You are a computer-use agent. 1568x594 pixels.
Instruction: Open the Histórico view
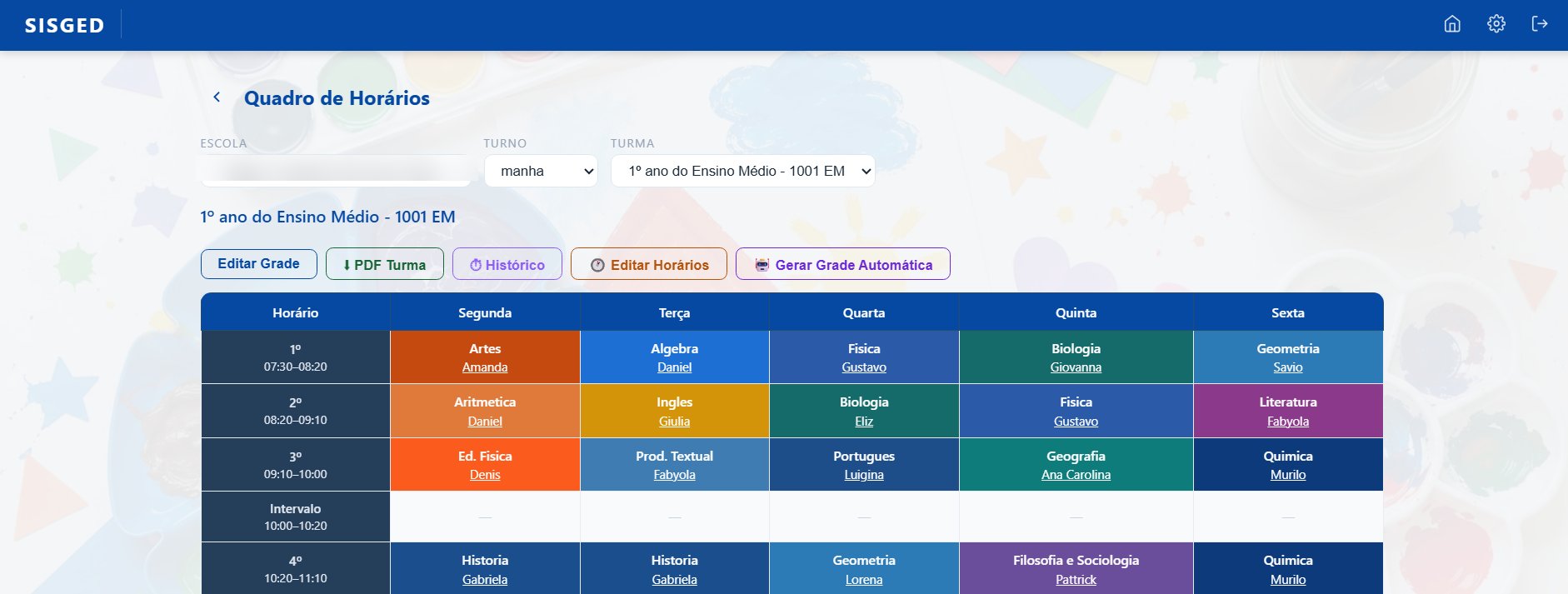click(x=507, y=264)
